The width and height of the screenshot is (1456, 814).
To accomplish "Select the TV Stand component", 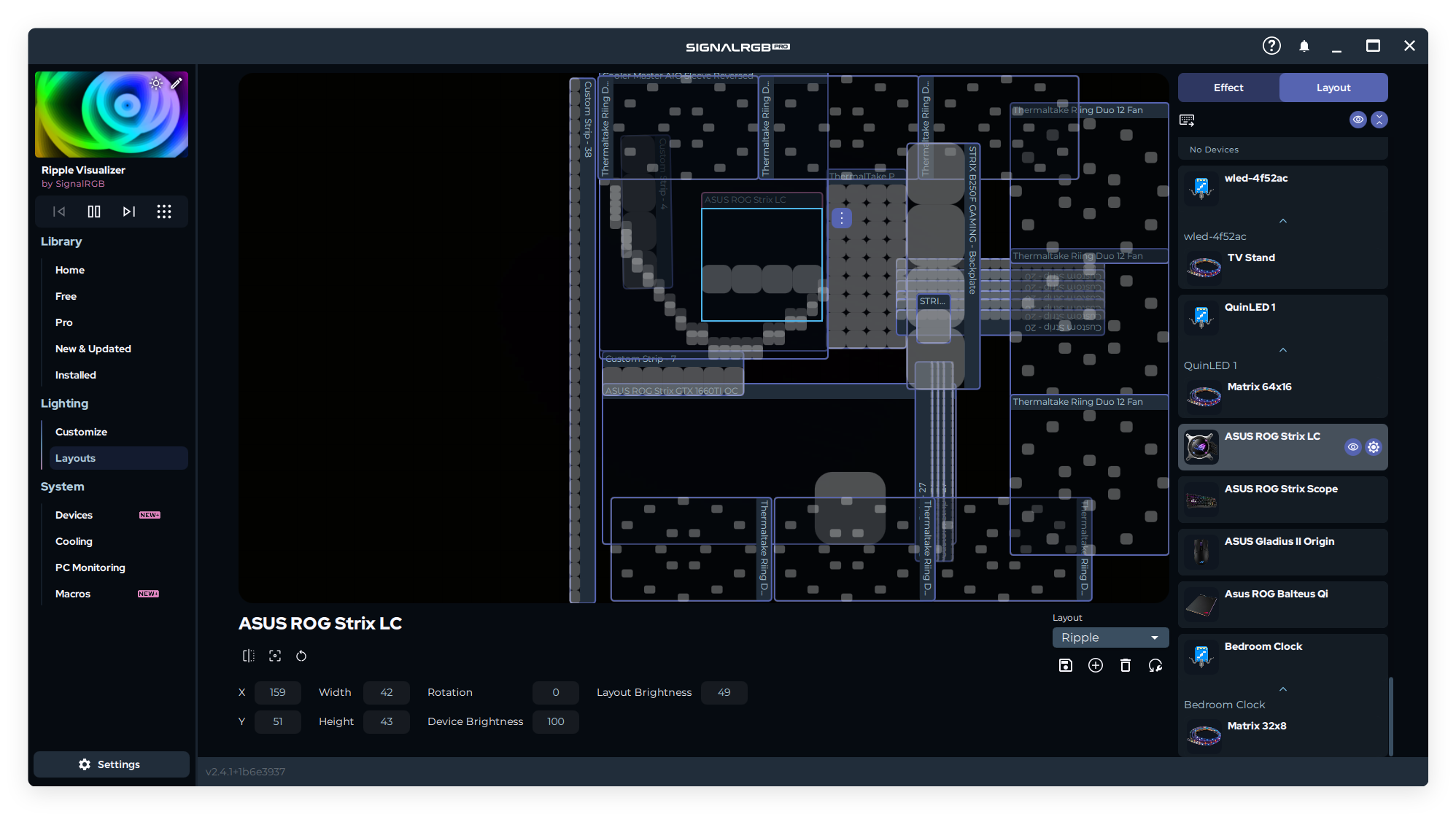I will click(x=1283, y=267).
